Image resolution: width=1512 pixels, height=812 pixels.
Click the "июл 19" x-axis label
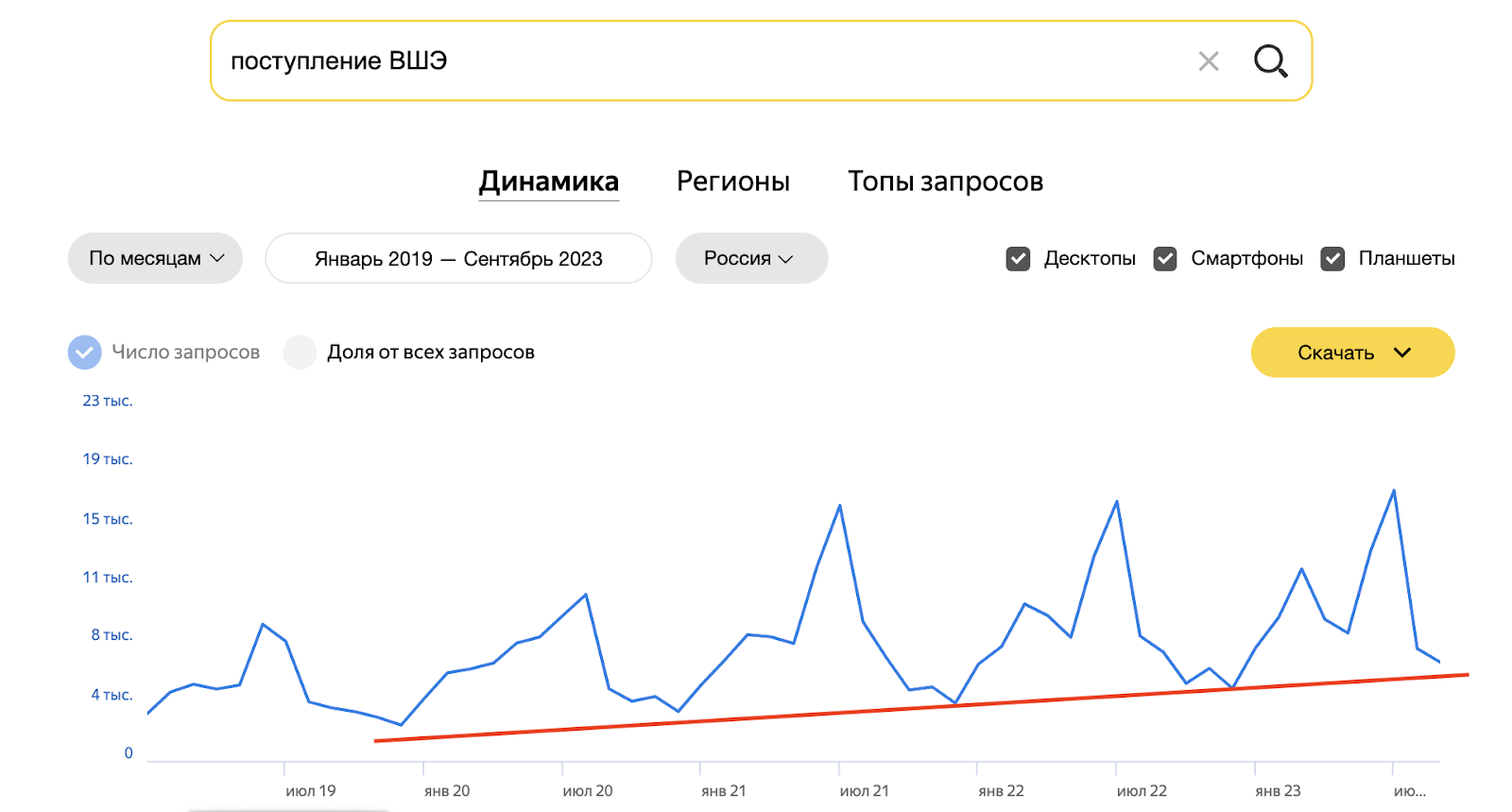click(x=311, y=791)
